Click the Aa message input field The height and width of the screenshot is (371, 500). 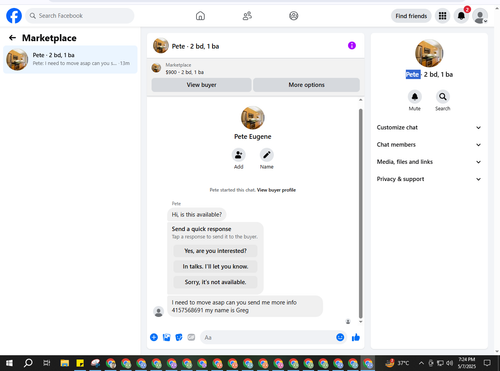[268, 337]
